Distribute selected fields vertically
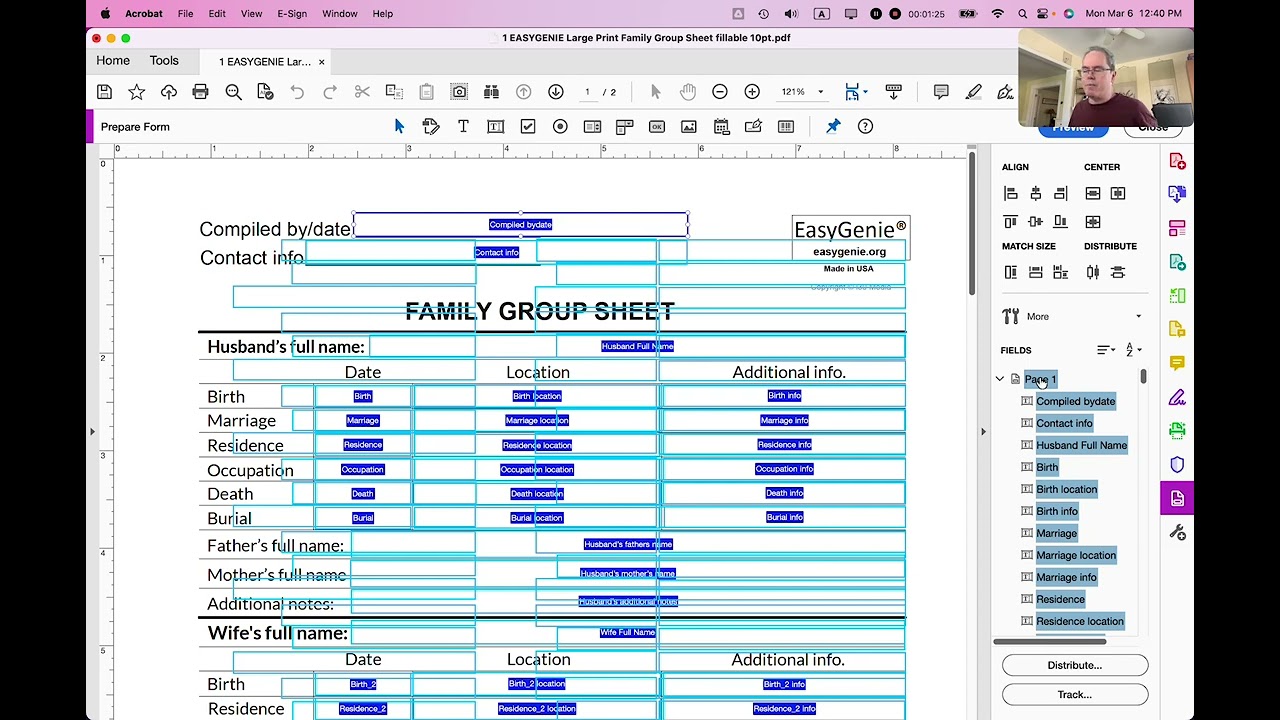Image resolution: width=1280 pixels, height=720 pixels. [x=1118, y=272]
